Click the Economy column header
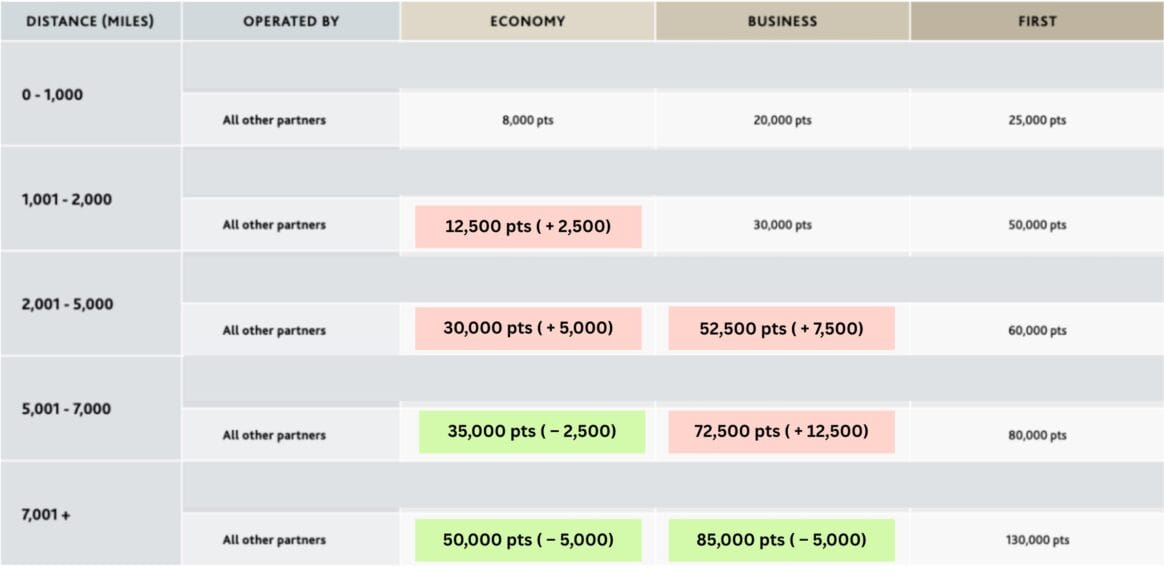Viewport: 1164px width, 575px height. (x=527, y=21)
